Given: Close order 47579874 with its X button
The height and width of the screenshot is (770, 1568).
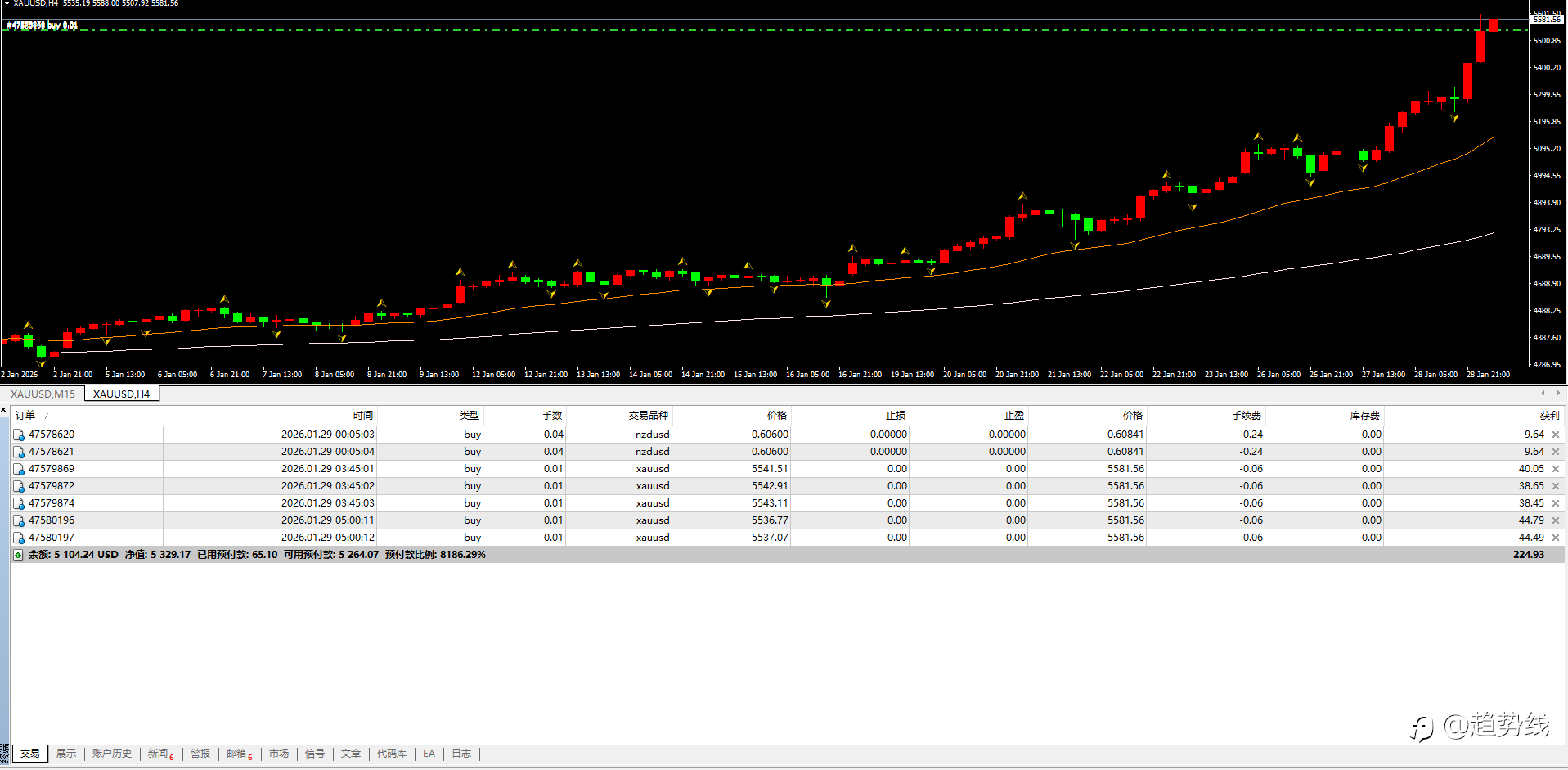Looking at the screenshot, I should click(x=1556, y=503).
